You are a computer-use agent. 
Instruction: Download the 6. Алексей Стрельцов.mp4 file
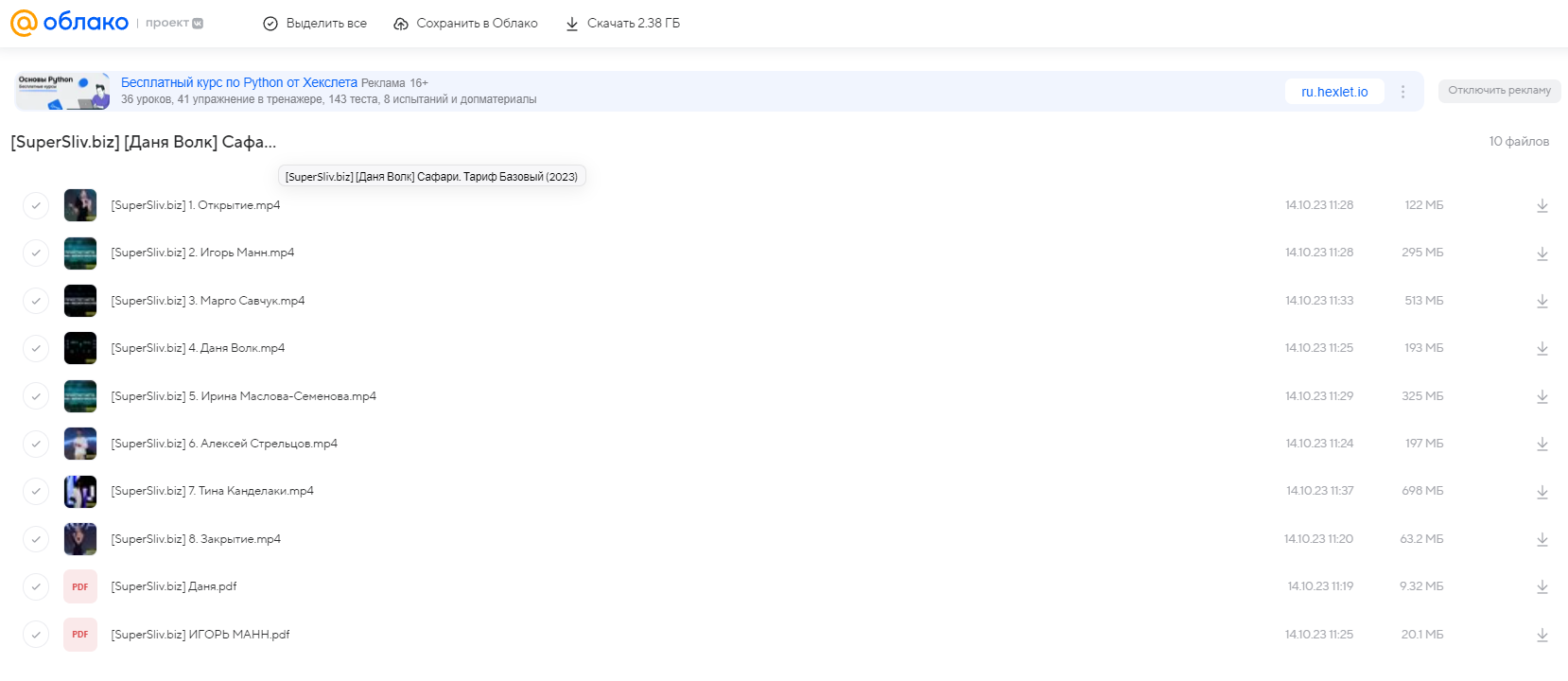[x=1542, y=444]
